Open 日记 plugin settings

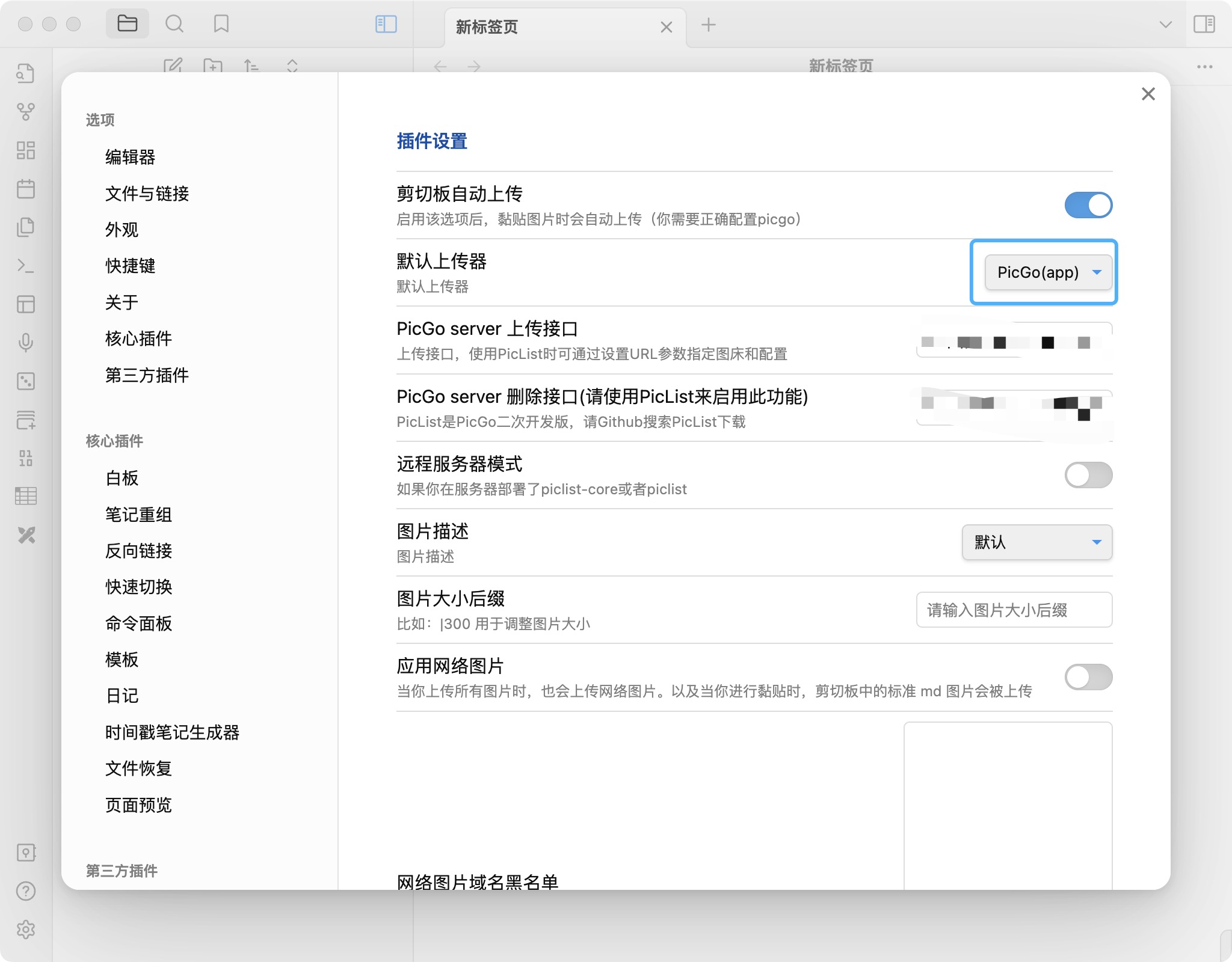(x=122, y=696)
